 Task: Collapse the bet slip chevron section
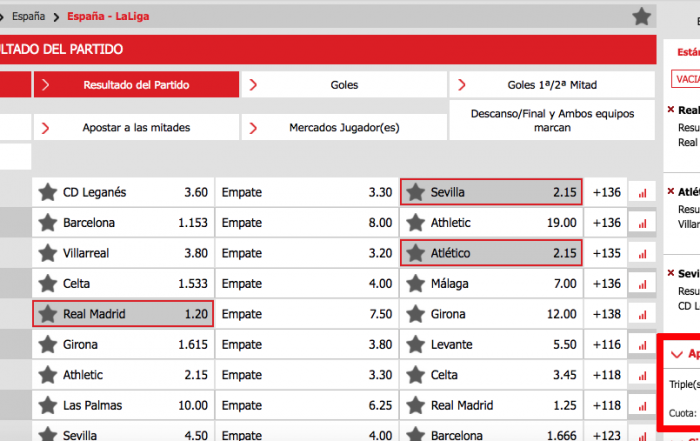click(x=677, y=354)
